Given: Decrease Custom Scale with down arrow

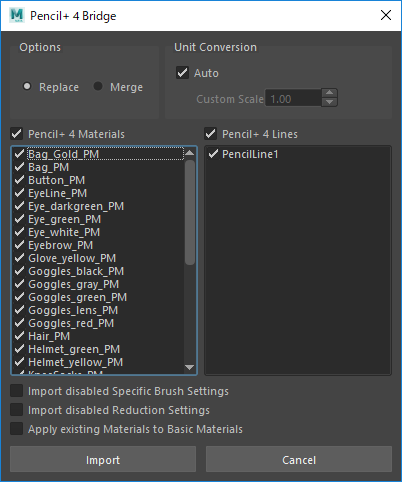Looking at the screenshot, I should (x=329, y=102).
